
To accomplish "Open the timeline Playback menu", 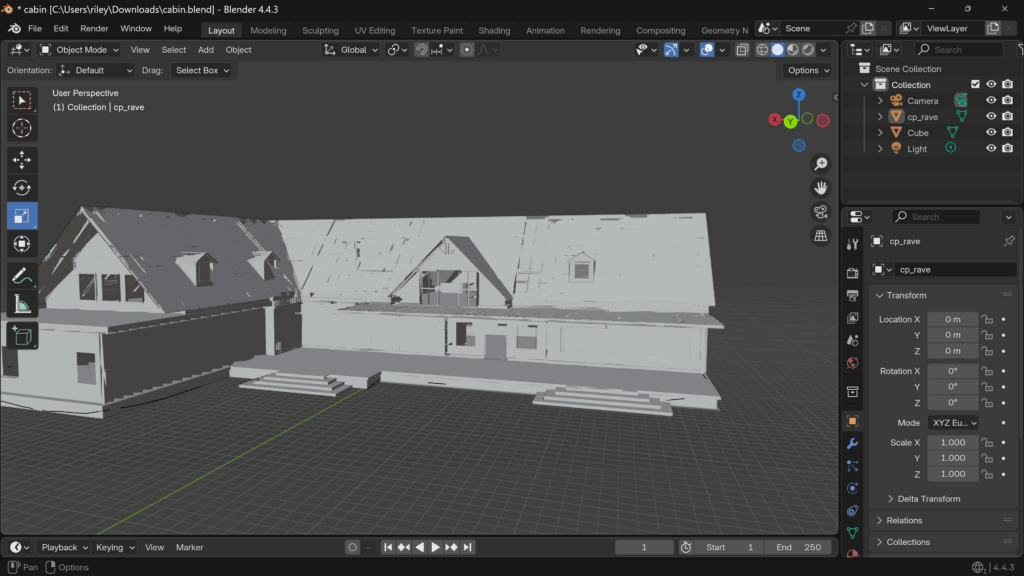I will coord(64,547).
